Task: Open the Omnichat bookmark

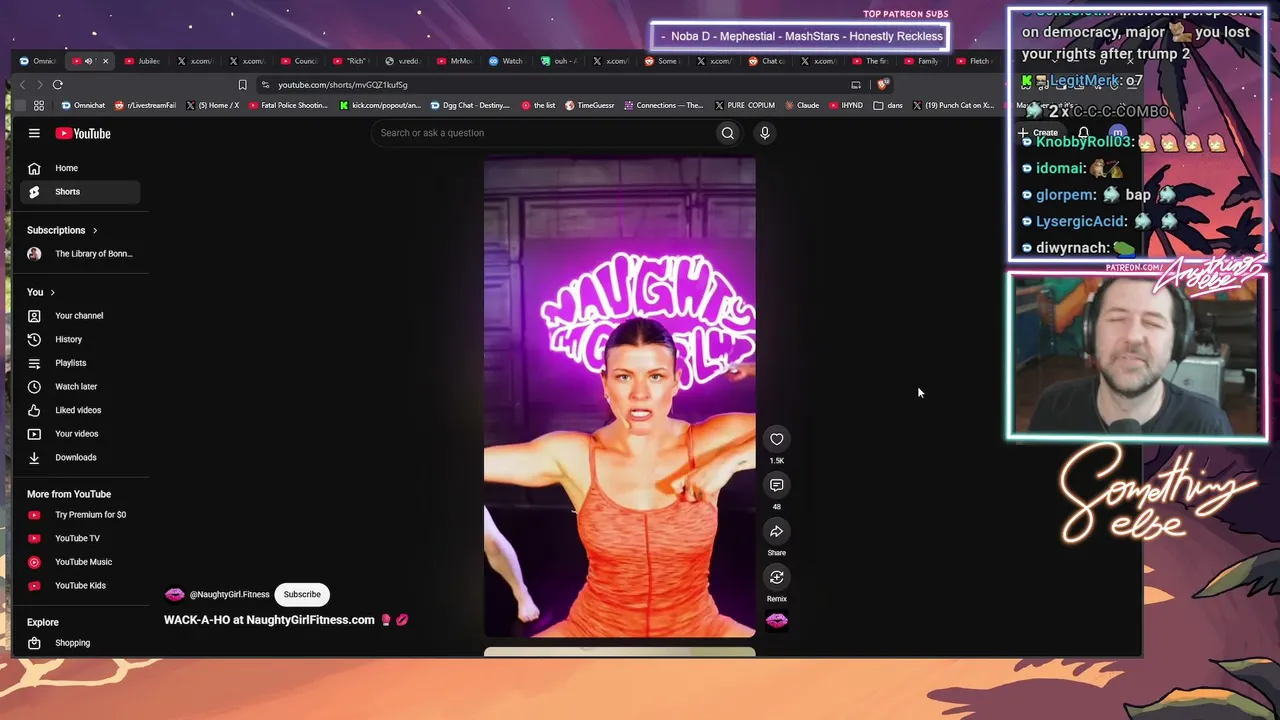Action: [x=83, y=105]
